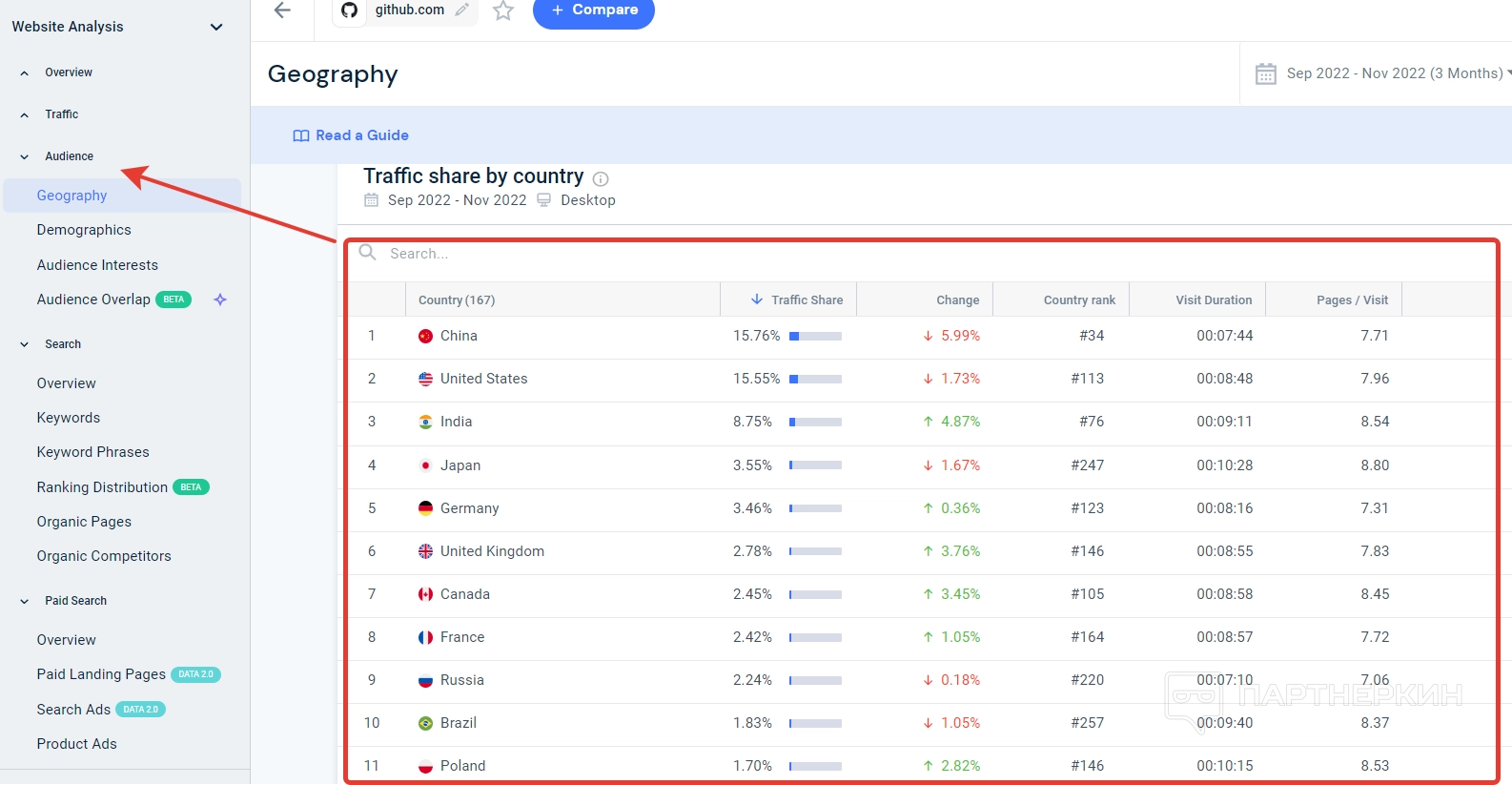
Task: Open the Website Analysis dropdown
Action: point(216,27)
